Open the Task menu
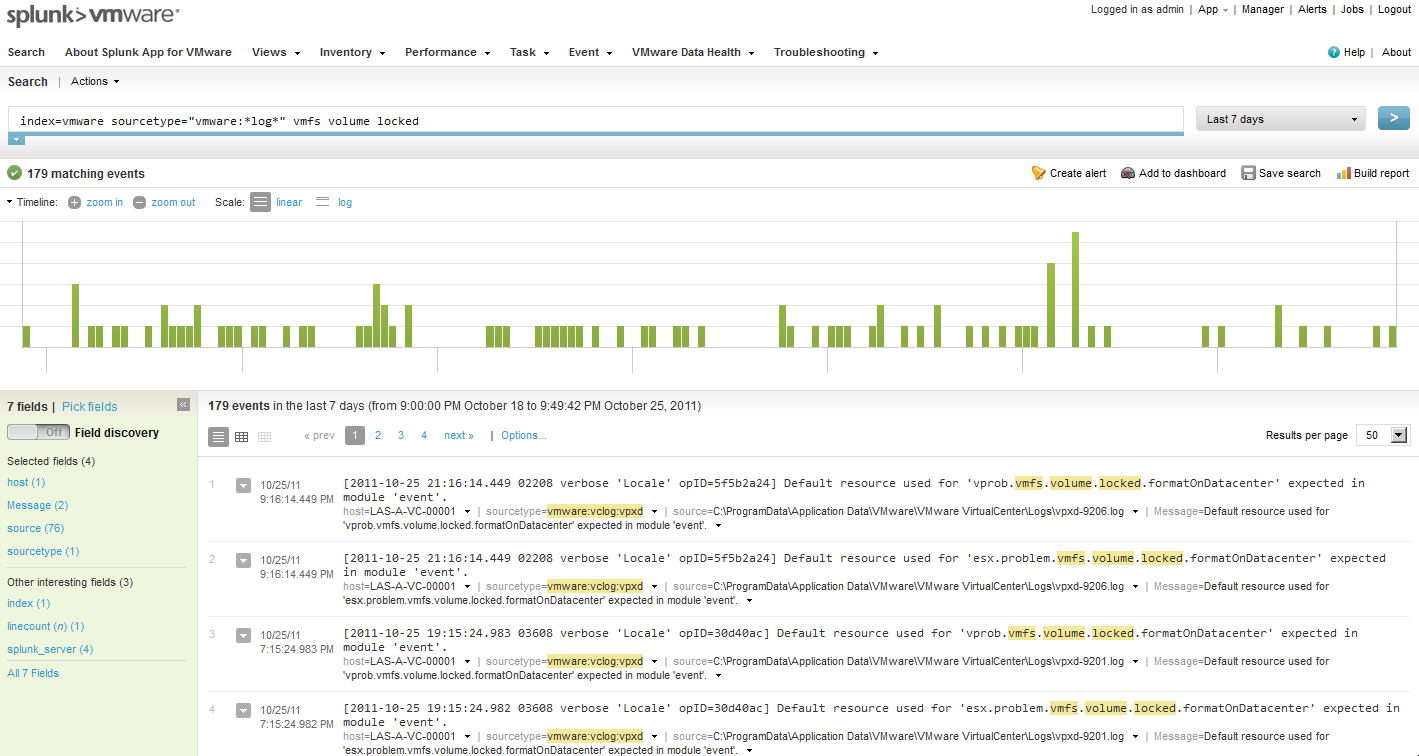 529,52
